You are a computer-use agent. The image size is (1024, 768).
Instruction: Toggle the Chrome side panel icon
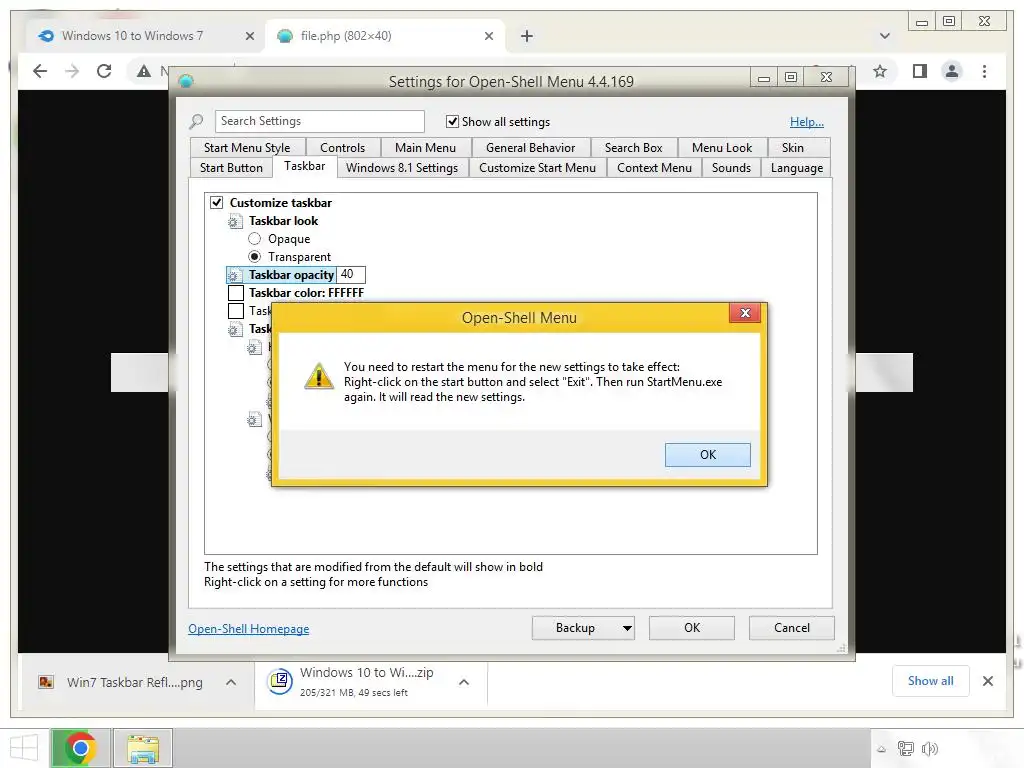[920, 71]
